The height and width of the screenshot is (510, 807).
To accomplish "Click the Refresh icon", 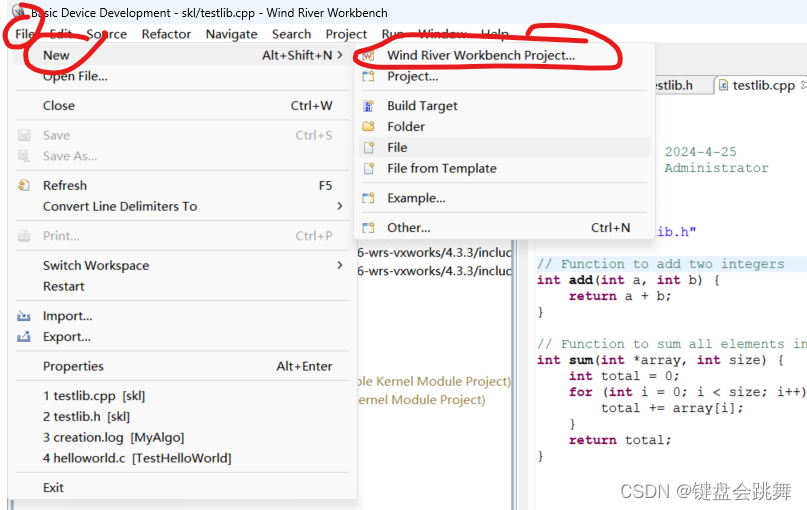I will 24,185.
